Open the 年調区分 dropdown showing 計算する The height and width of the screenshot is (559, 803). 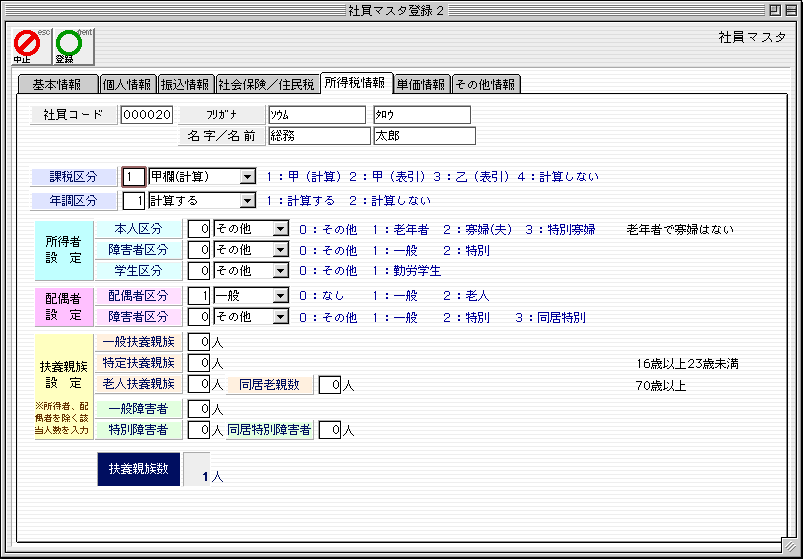pos(202,201)
